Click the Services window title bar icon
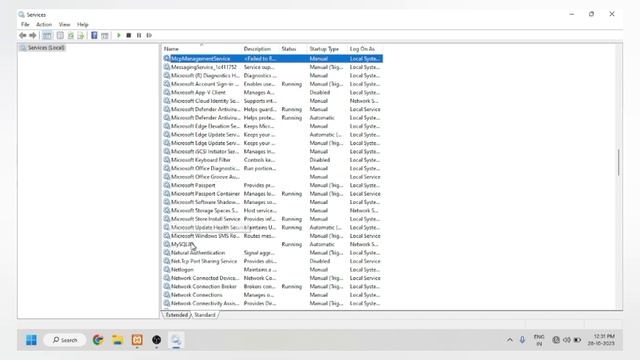Screen dimensions: 640x360 coord(22,14)
